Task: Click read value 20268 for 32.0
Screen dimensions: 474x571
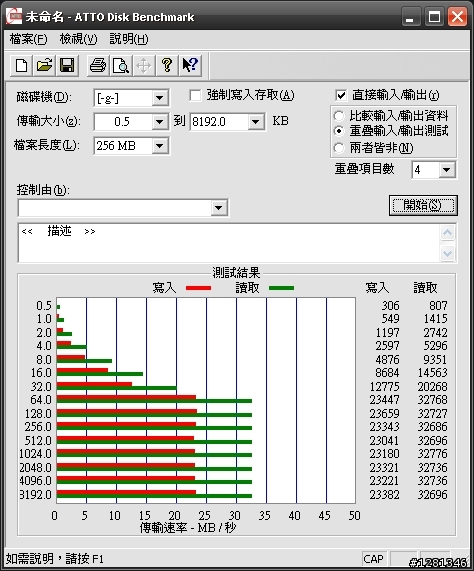Action: coord(432,386)
